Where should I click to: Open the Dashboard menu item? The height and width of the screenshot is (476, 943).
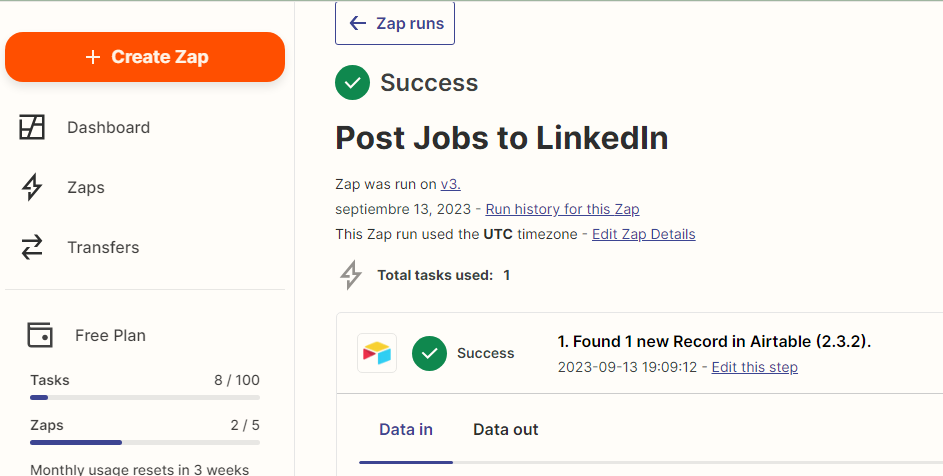pyautogui.click(x=108, y=127)
